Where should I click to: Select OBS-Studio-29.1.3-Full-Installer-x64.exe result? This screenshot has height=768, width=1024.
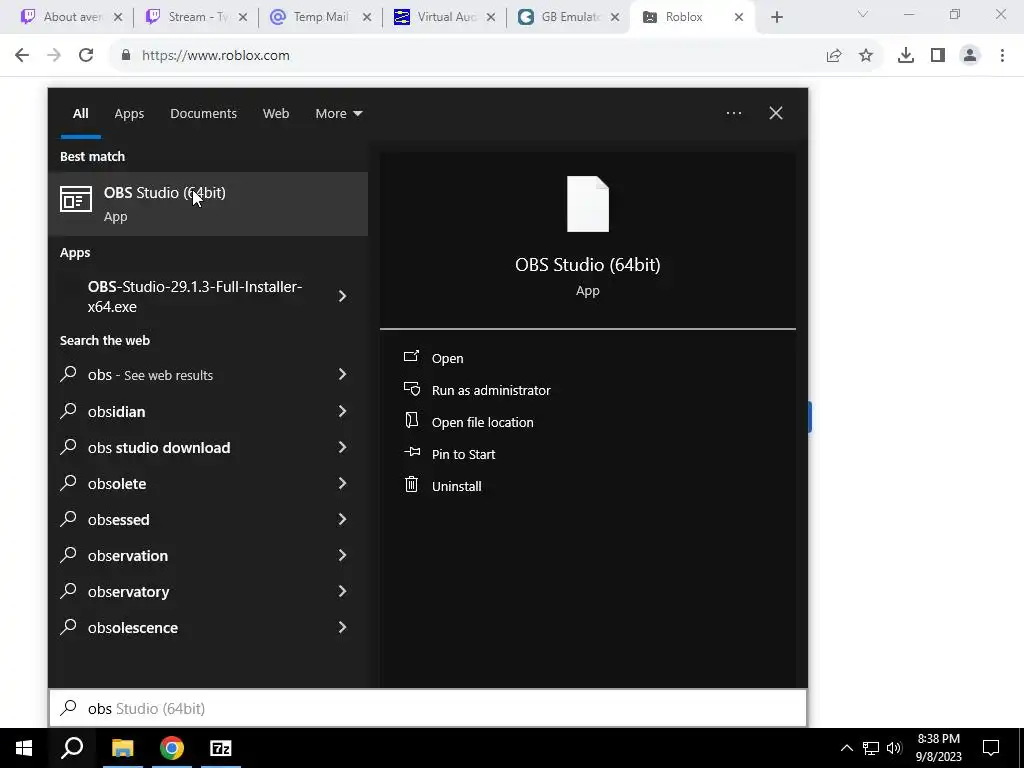coord(195,296)
